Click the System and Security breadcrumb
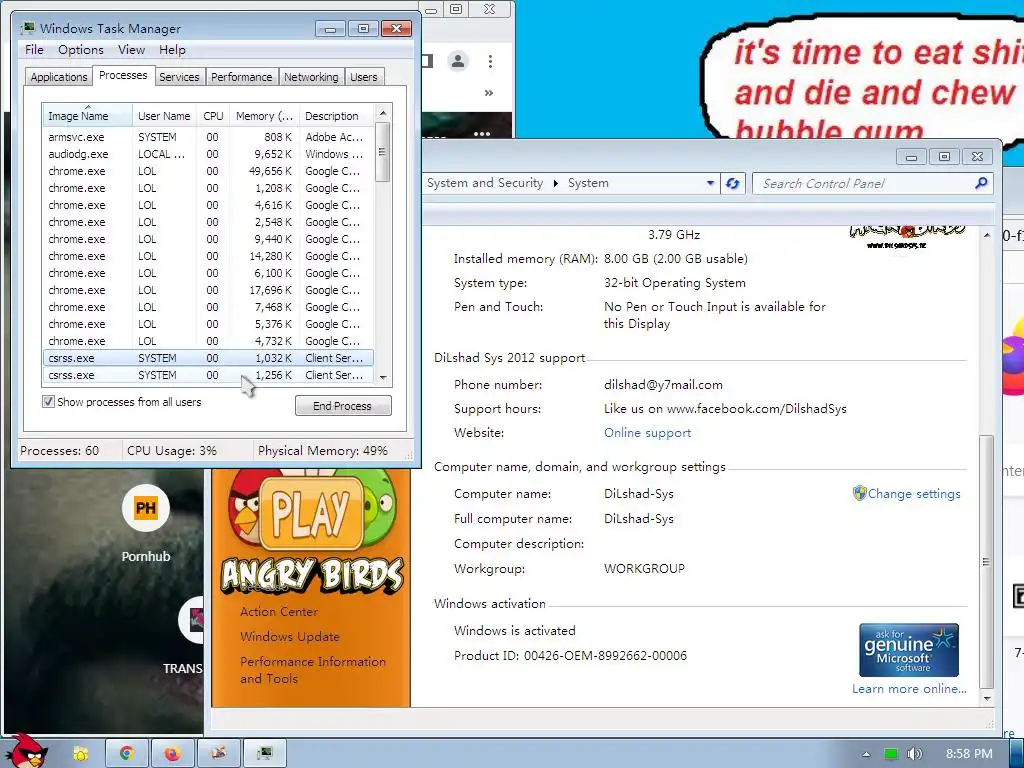The image size is (1024, 768). point(485,183)
